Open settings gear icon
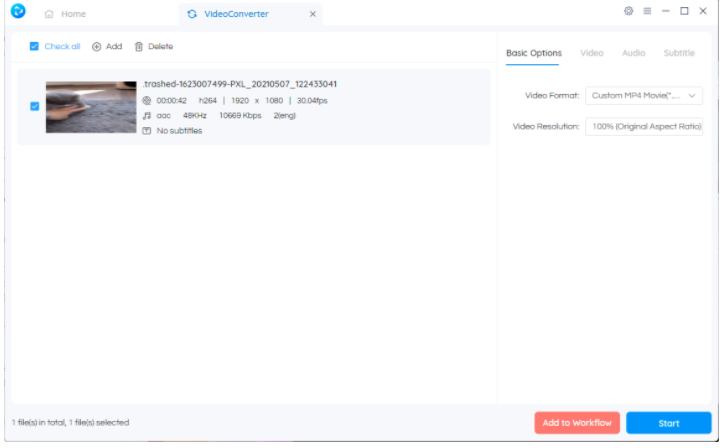 [628, 11]
